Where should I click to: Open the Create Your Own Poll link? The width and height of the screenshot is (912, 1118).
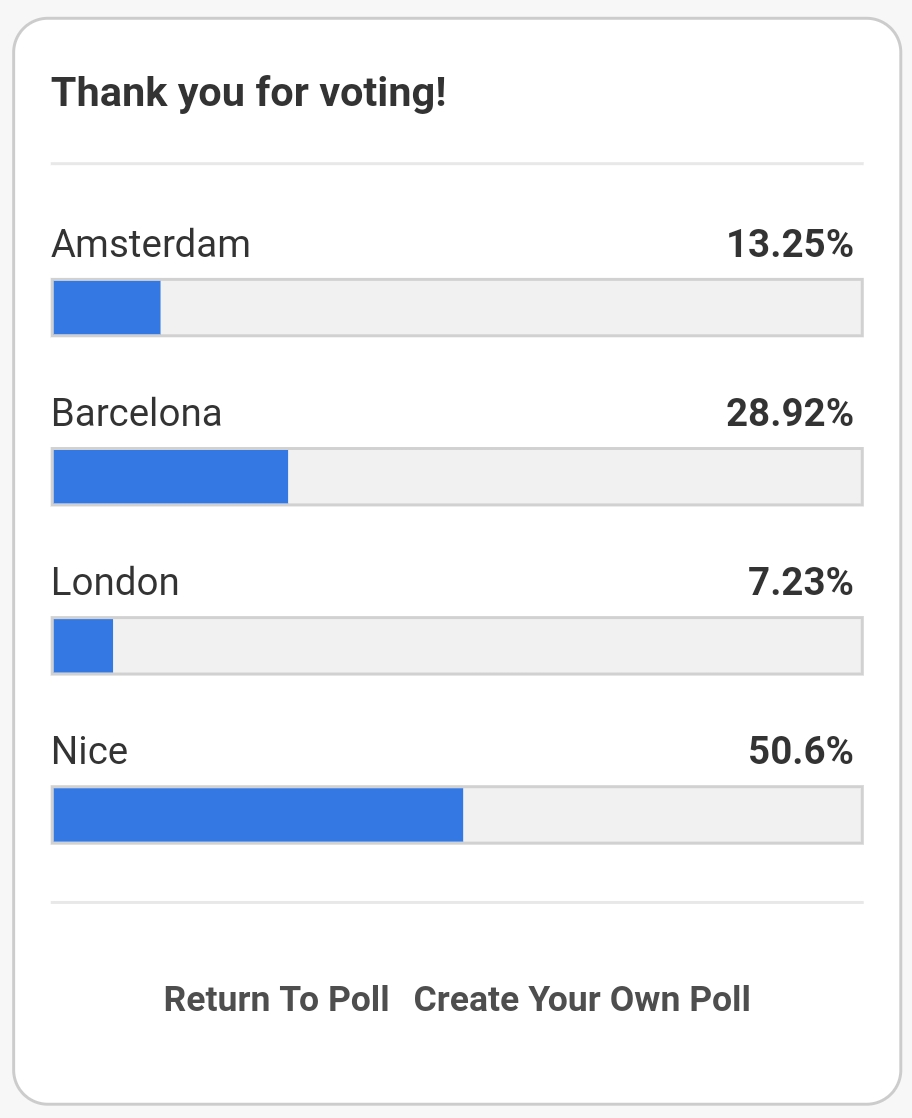(x=582, y=999)
